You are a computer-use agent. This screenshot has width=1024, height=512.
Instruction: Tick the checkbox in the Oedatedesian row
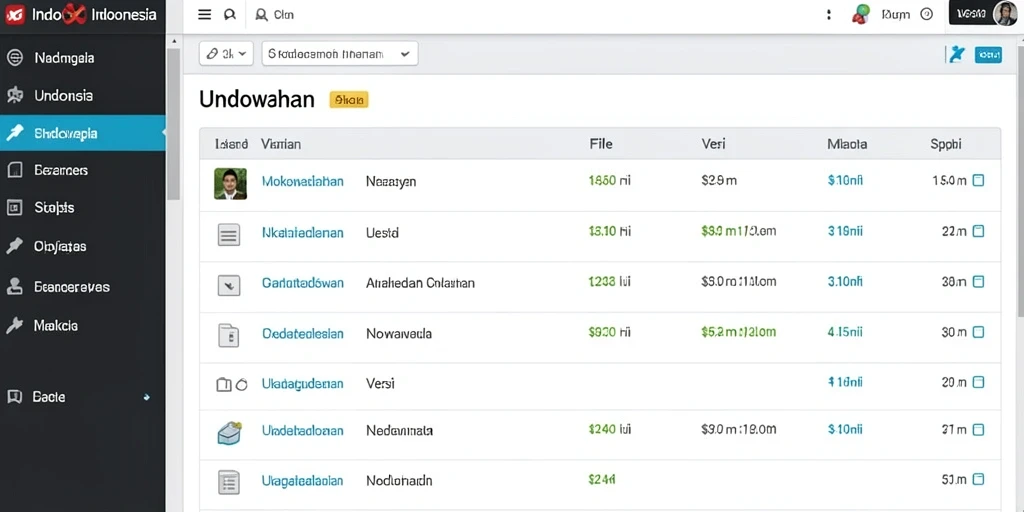coord(978,332)
